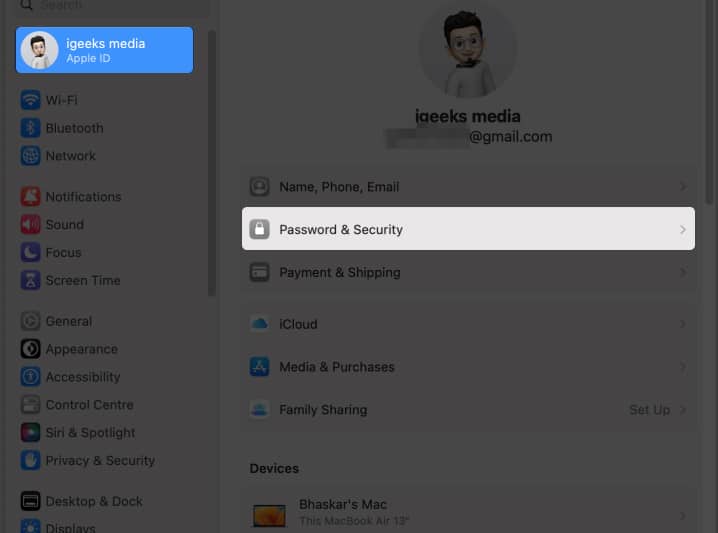The height and width of the screenshot is (533, 718).
Task: Click the Privacy & Security hand icon
Action: [30, 461]
